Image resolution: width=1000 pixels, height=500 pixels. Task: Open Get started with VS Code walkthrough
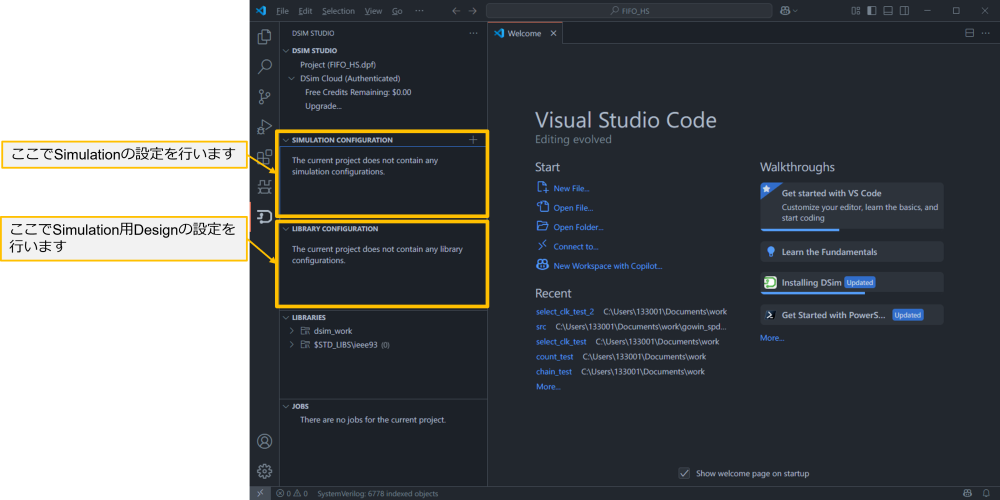[x=852, y=205]
